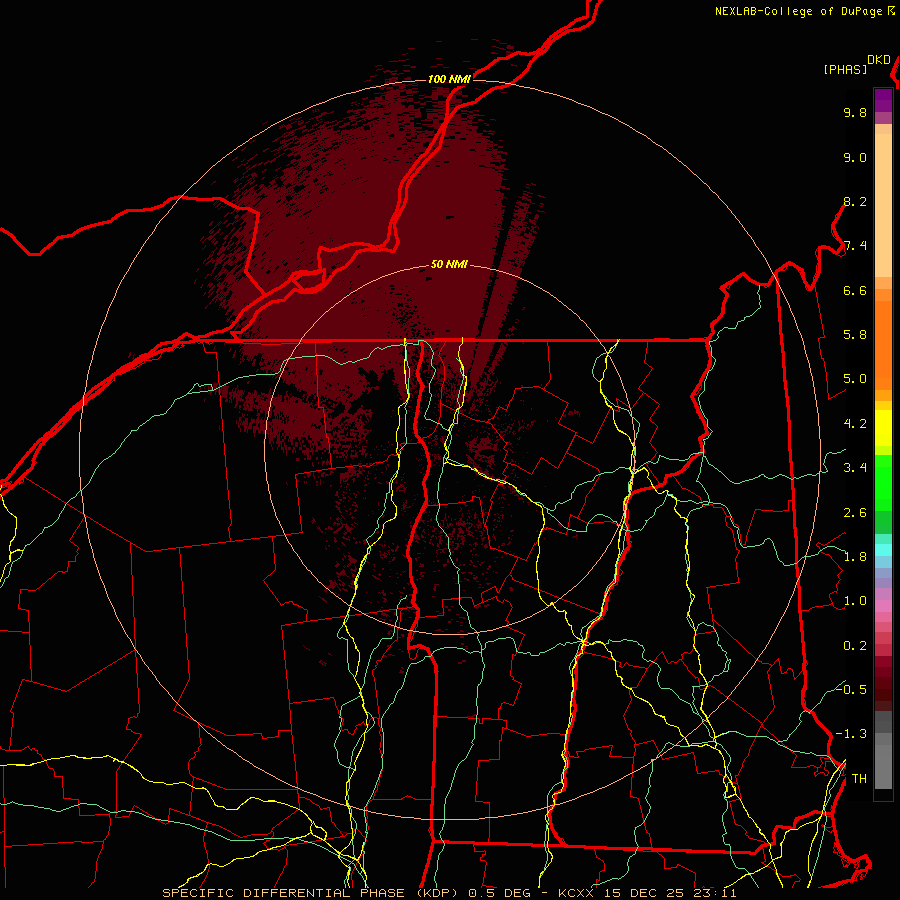Click the 8.2 legend value

point(855,201)
